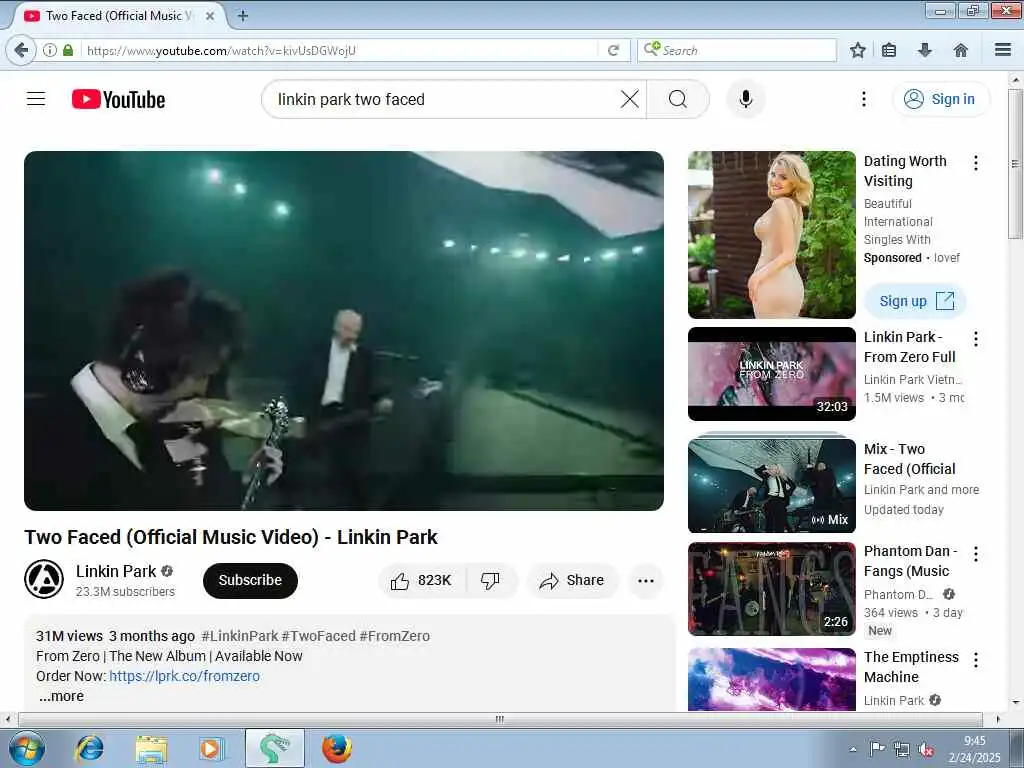Select the Two Faced browser tab
The width and height of the screenshot is (1024, 768).
tap(118, 16)
